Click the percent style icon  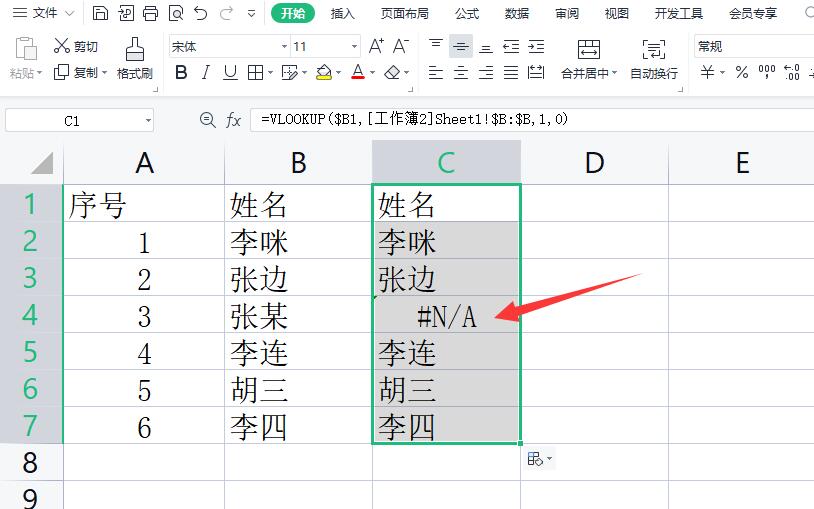coord(741,72)
